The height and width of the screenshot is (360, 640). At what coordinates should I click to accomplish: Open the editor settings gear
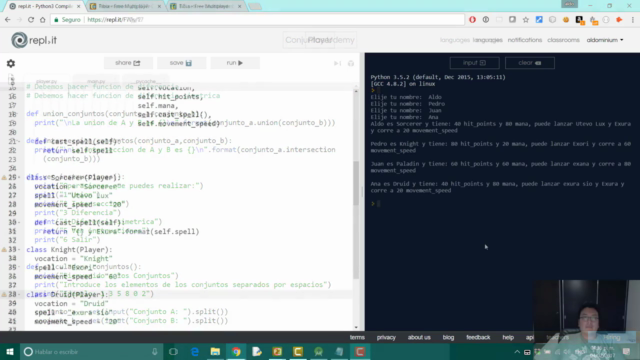(11, 63)
